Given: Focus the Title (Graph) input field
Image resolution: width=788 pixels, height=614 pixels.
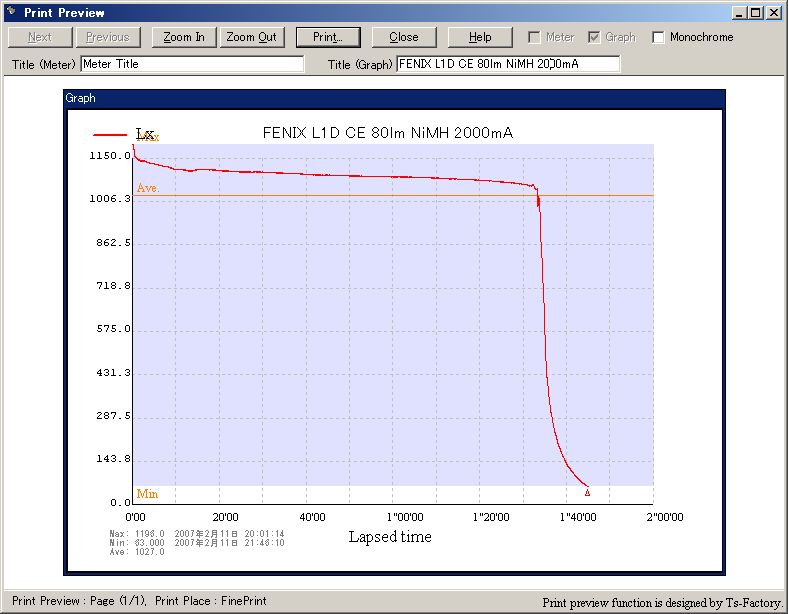Looking at the screenshot, I should point(508,64).
